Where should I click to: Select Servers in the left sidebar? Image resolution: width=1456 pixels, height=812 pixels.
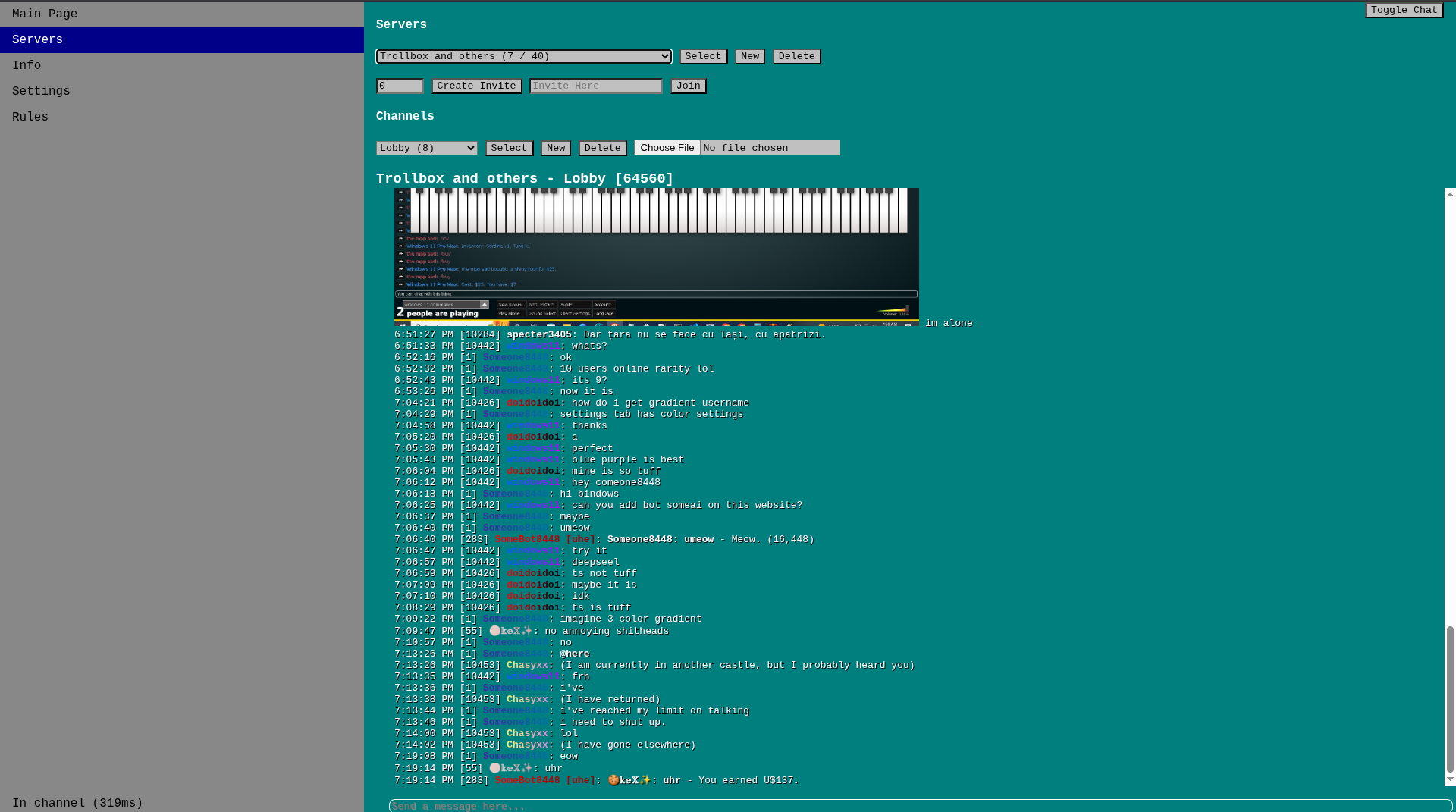(x=36, y=39)
